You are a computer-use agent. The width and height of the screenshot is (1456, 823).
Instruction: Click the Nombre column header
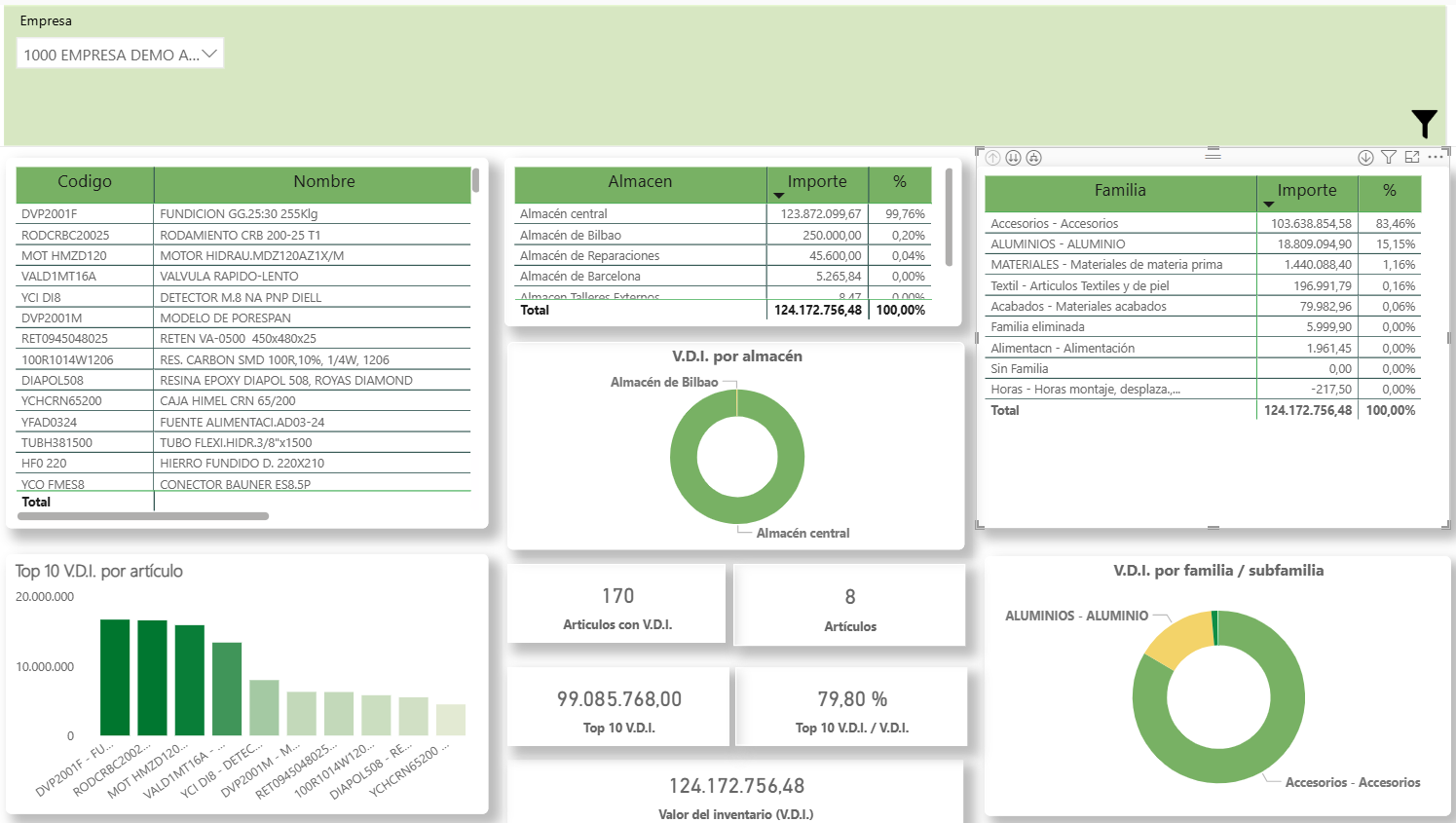323,182
